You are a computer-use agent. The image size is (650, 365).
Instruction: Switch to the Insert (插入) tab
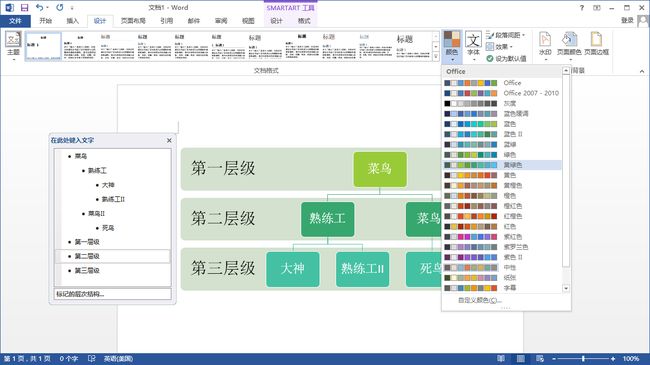point(73,21)
